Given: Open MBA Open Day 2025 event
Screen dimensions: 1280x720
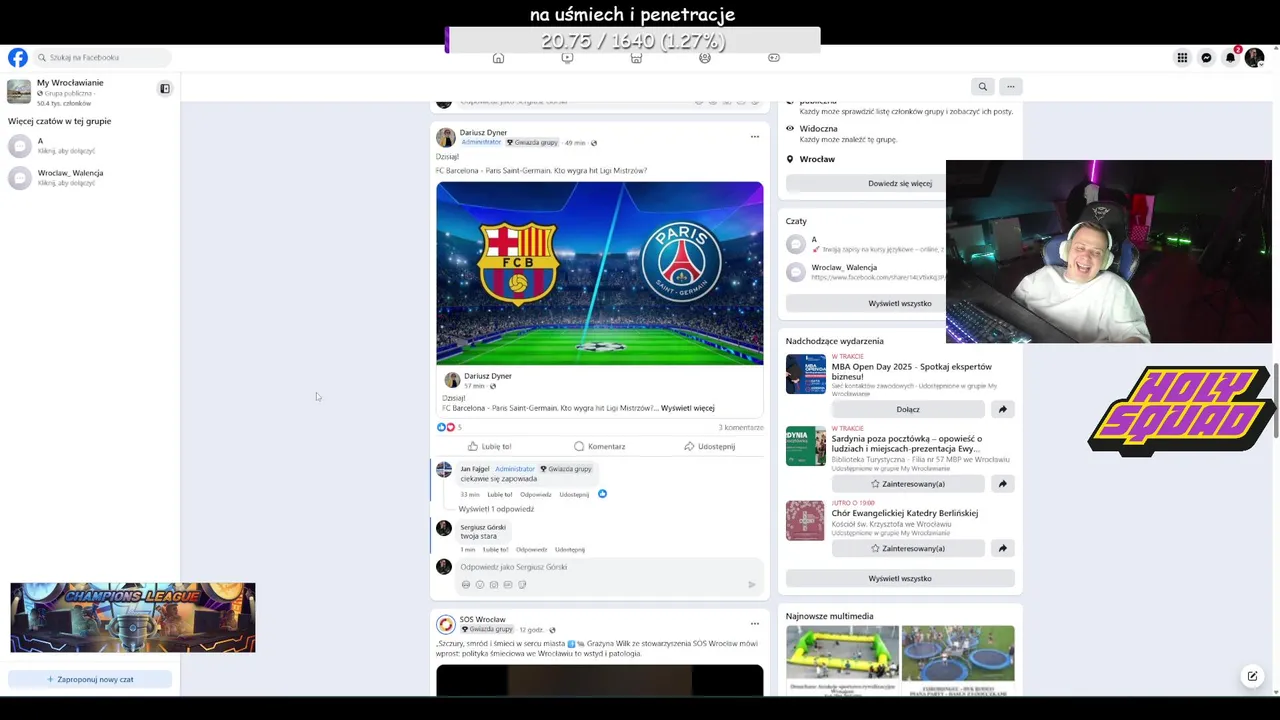Looking at the screenshot, I should click(911, 371).
